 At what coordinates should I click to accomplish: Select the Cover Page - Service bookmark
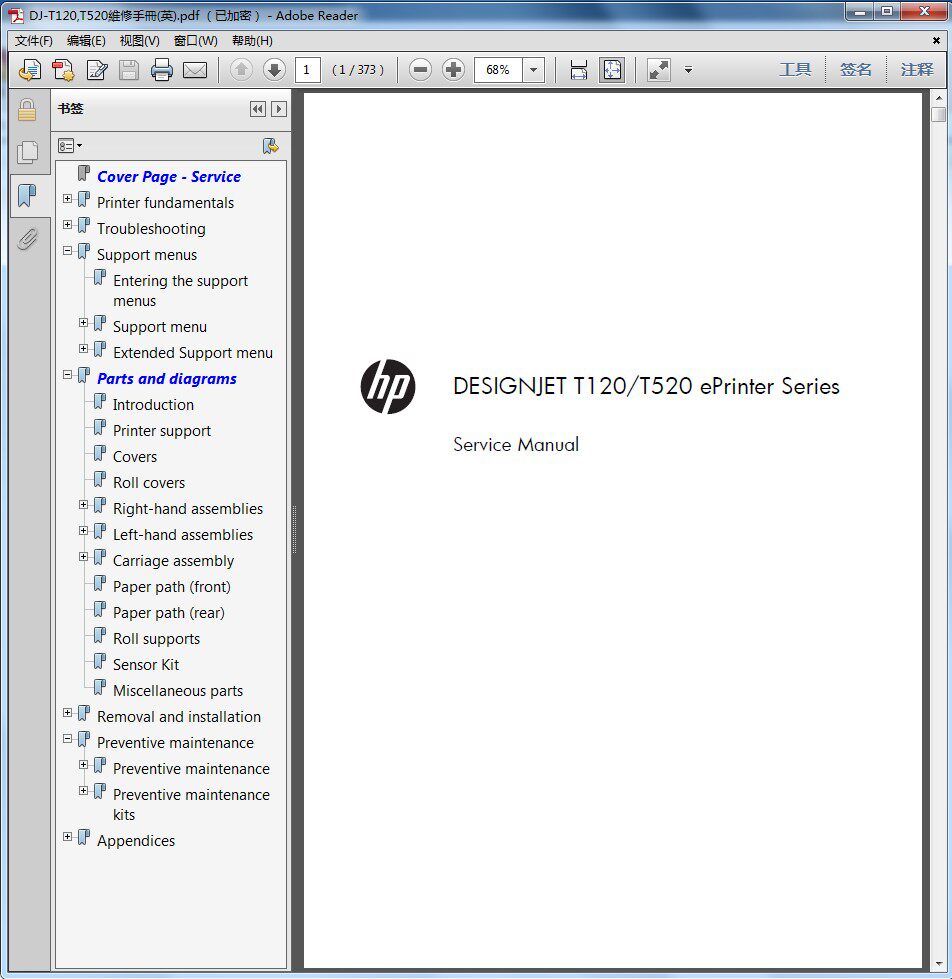pos(169,176)
